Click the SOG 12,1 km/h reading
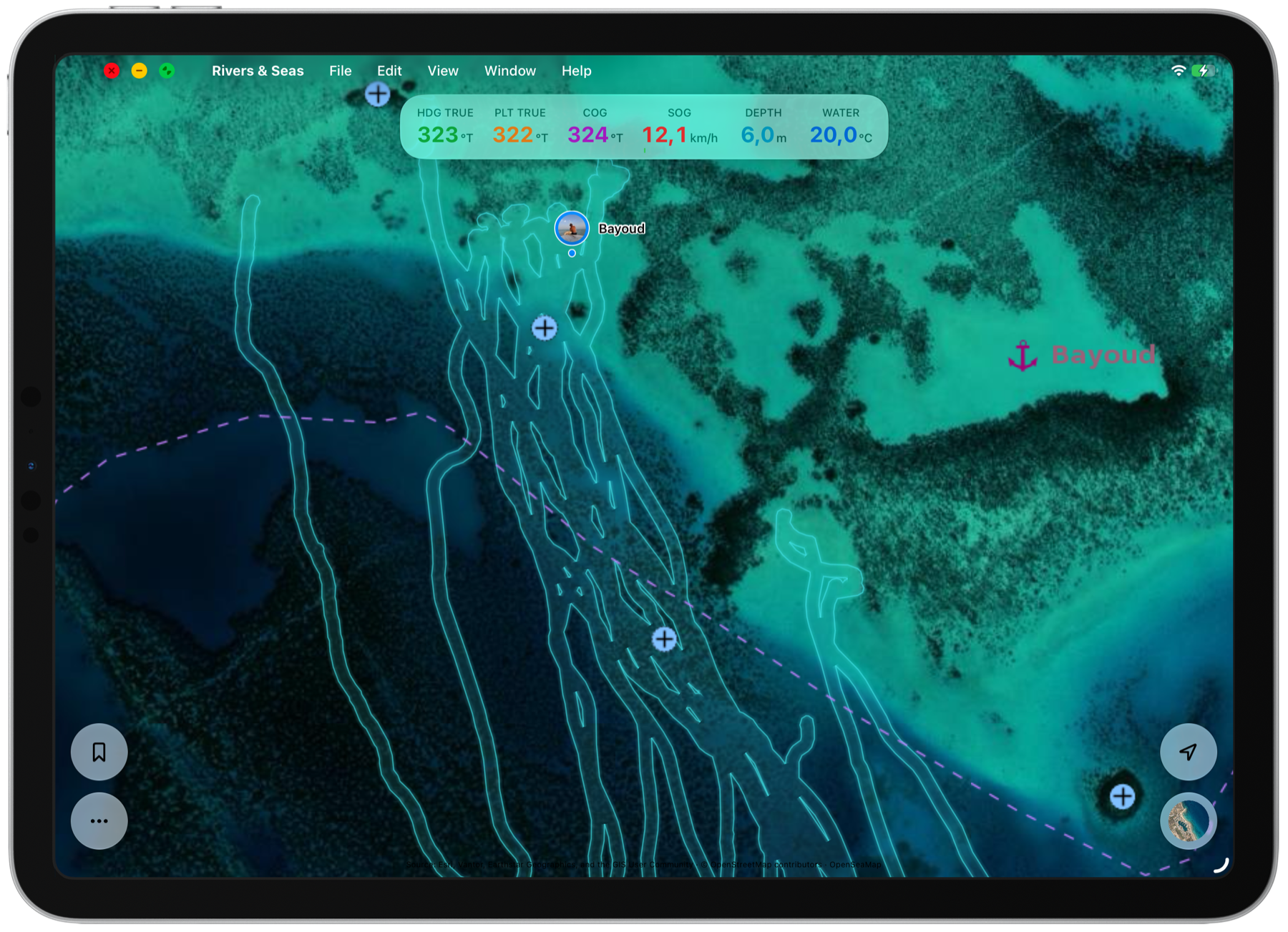The height and width of the screenshot is (932, 1288). 679,127
